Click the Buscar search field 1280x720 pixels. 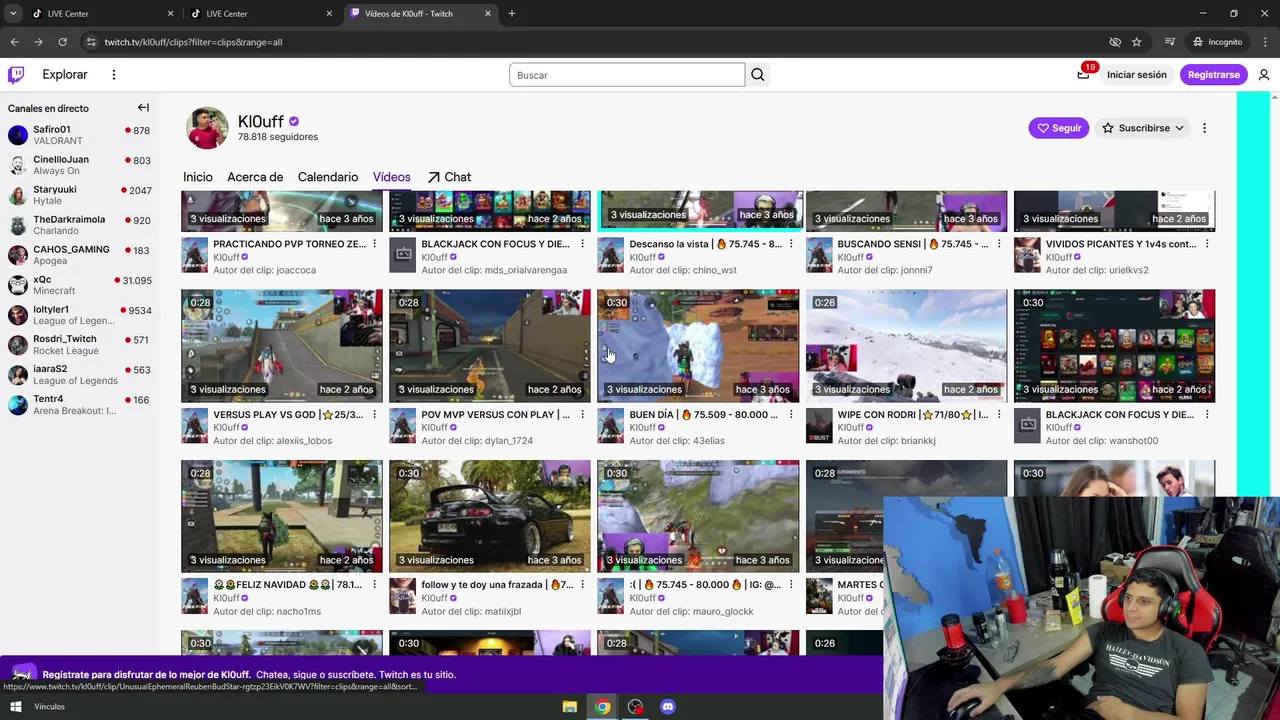coord(627,75)
